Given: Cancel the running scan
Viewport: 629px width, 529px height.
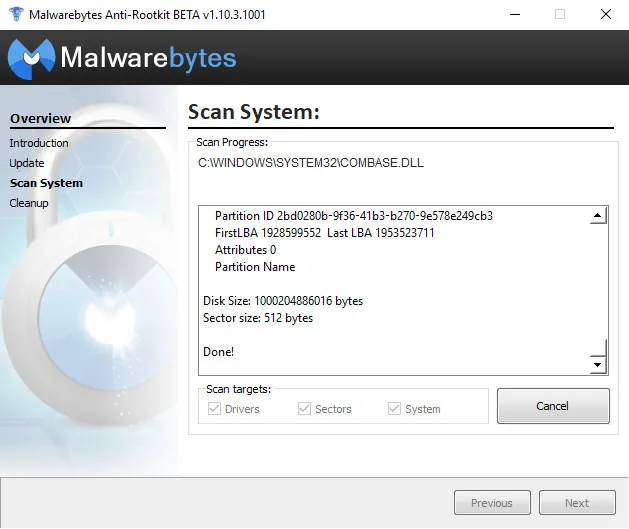Looking at the screenshot, I should [x=553, y=406].
